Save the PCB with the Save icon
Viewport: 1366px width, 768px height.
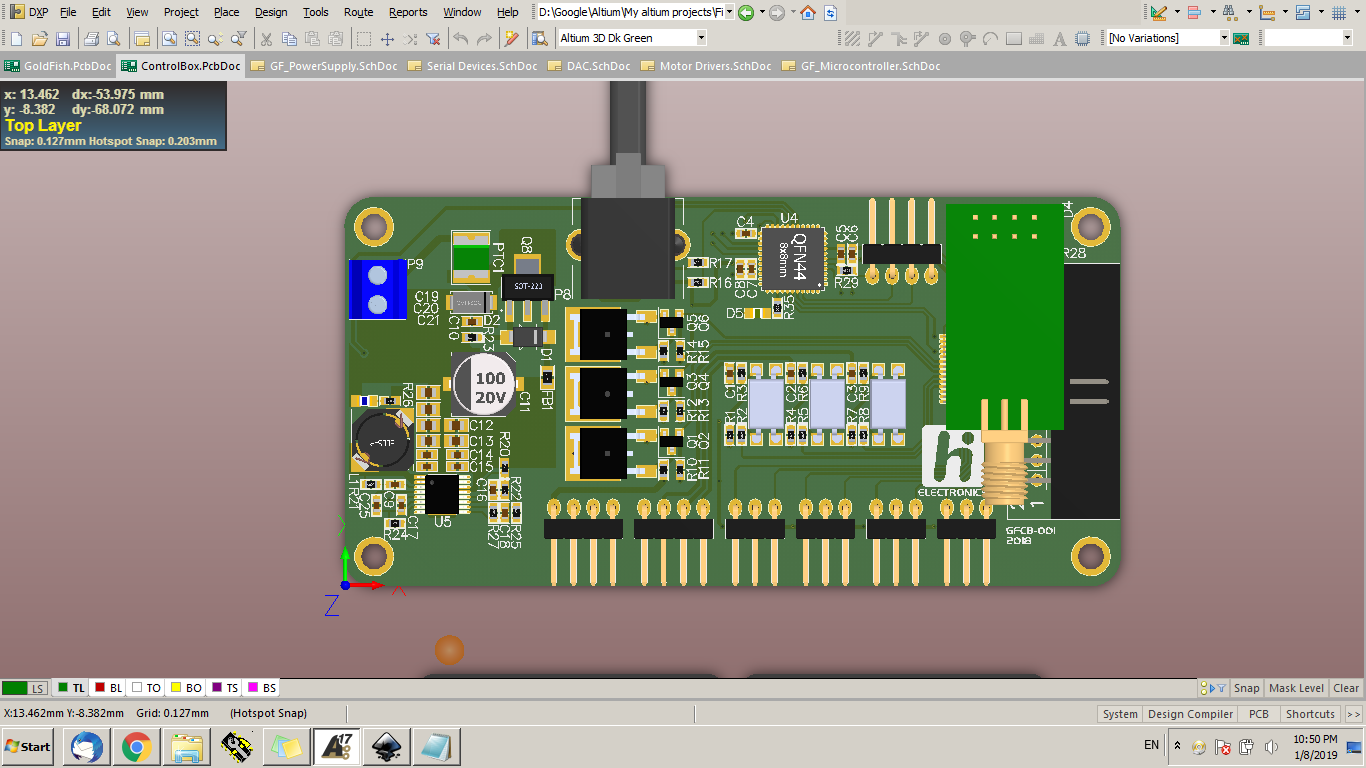click(x=63, y=40)
